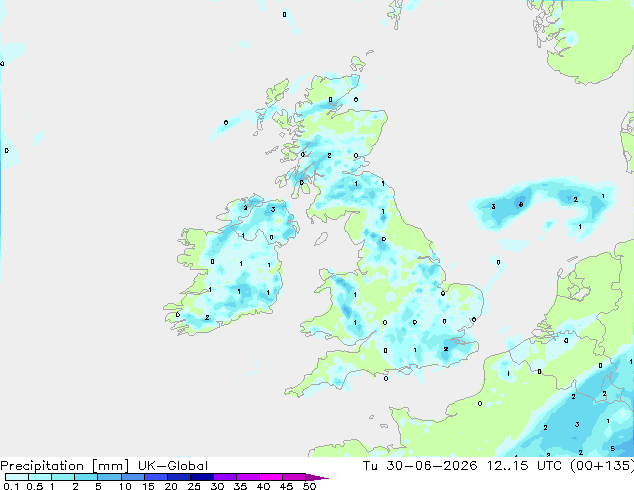The height and width of the screenshot is (490, 634).
Task: Click the '25' legend scale label
Action: coord(194,486)
